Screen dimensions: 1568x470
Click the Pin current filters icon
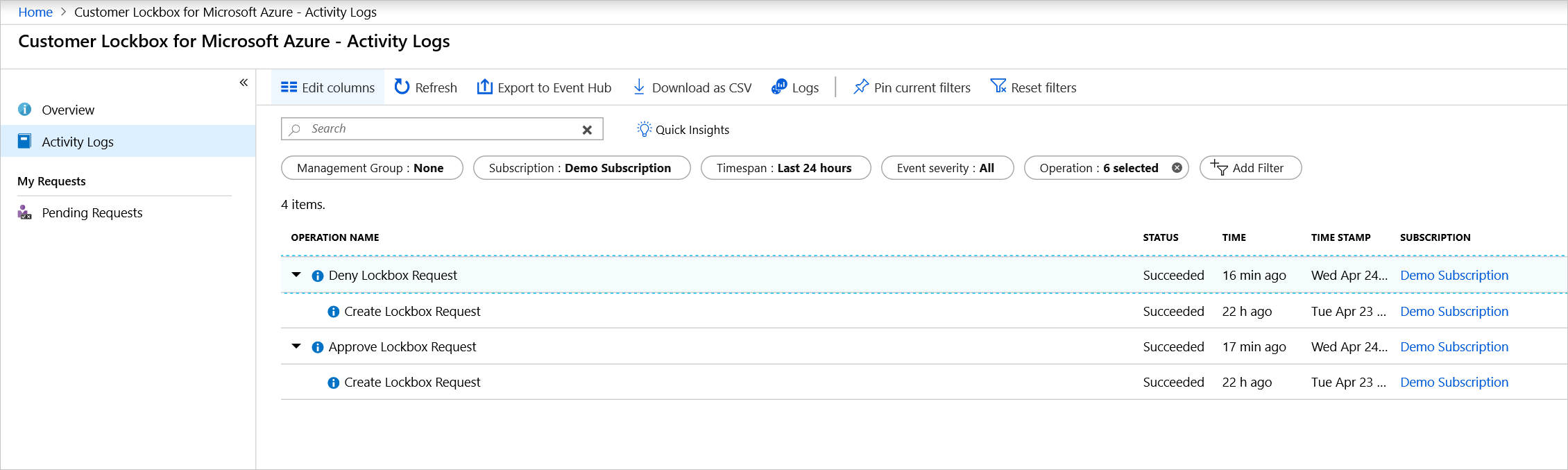[x=861, y=87]
